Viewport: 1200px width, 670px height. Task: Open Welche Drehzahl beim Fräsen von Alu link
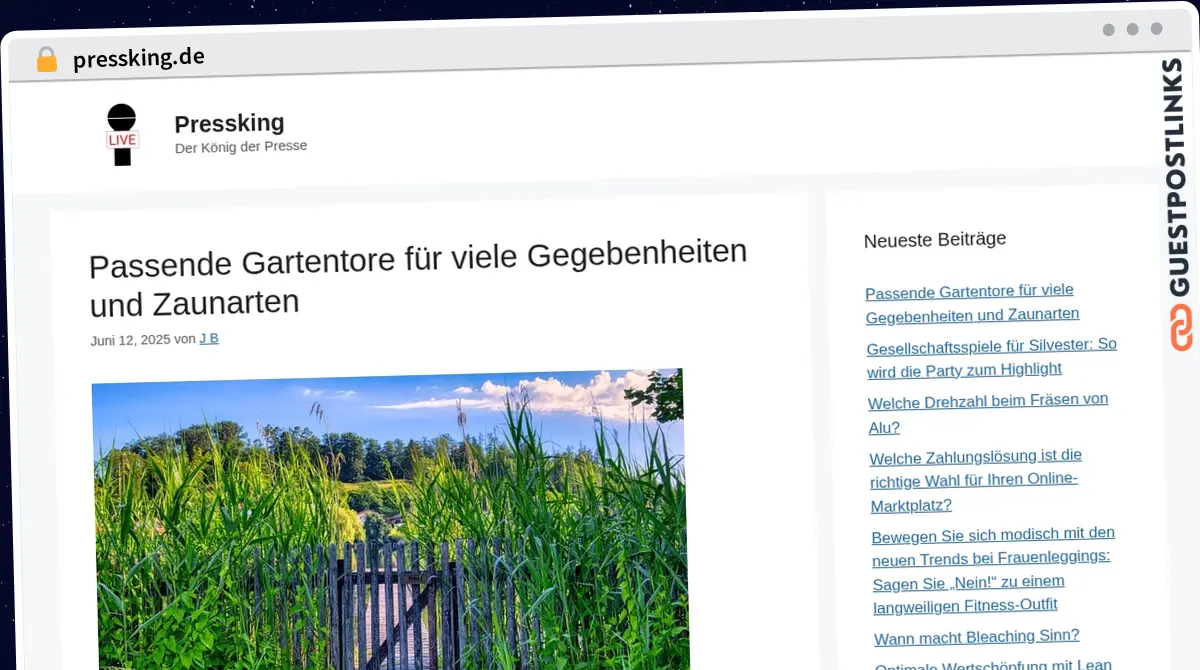pyautogui.click(x=988, y=413)
